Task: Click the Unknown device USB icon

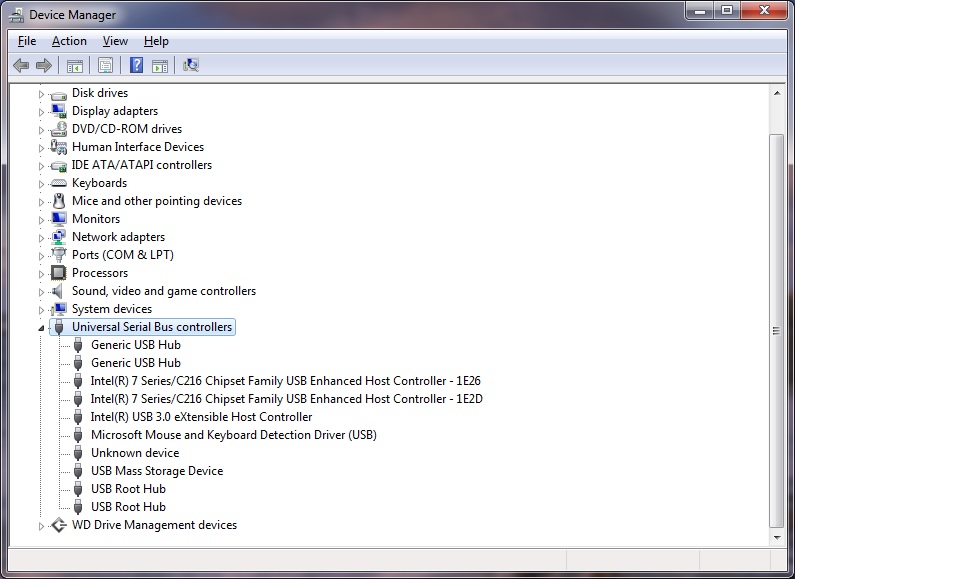Action: (78, 453)
